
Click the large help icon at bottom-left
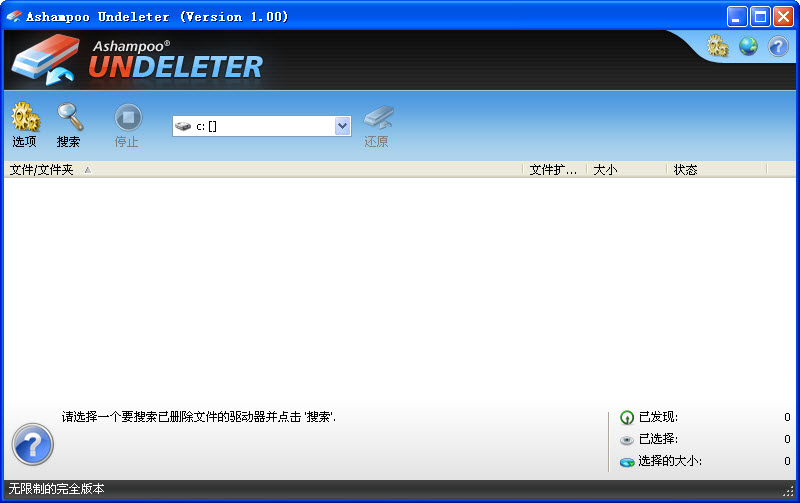pos(32,443)
